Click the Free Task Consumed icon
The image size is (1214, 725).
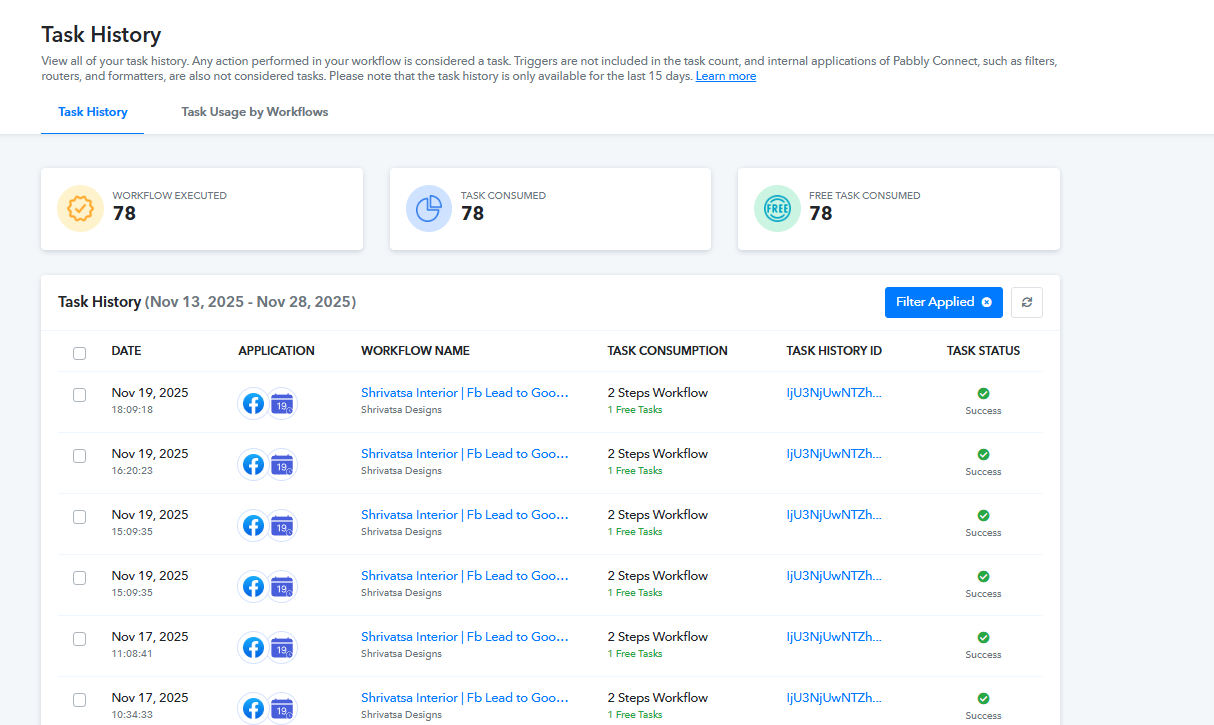[x=777, y=209]
